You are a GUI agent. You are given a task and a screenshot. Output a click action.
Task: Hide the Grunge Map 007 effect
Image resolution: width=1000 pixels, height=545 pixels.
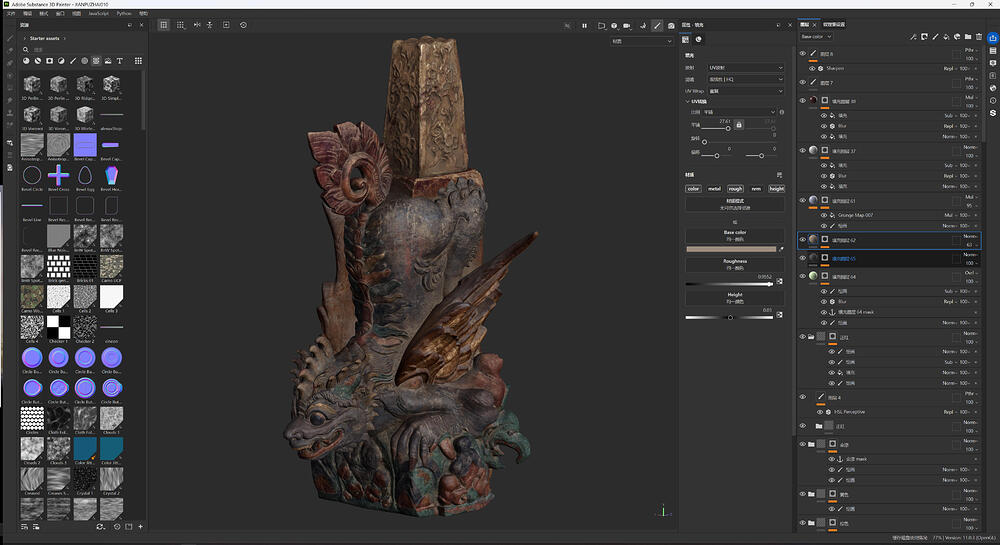point(824,215)
